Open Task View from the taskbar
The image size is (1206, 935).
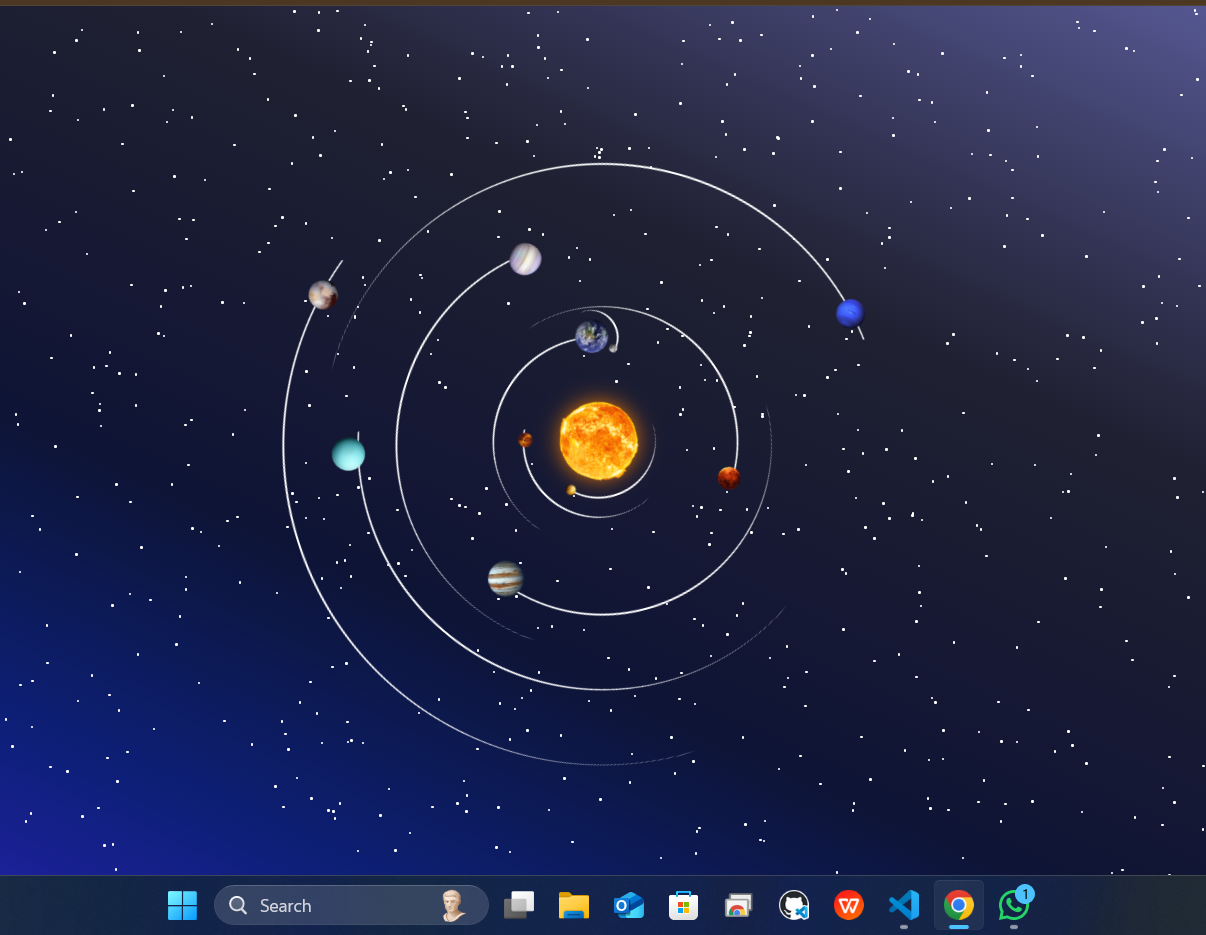(x=518, y=905)
